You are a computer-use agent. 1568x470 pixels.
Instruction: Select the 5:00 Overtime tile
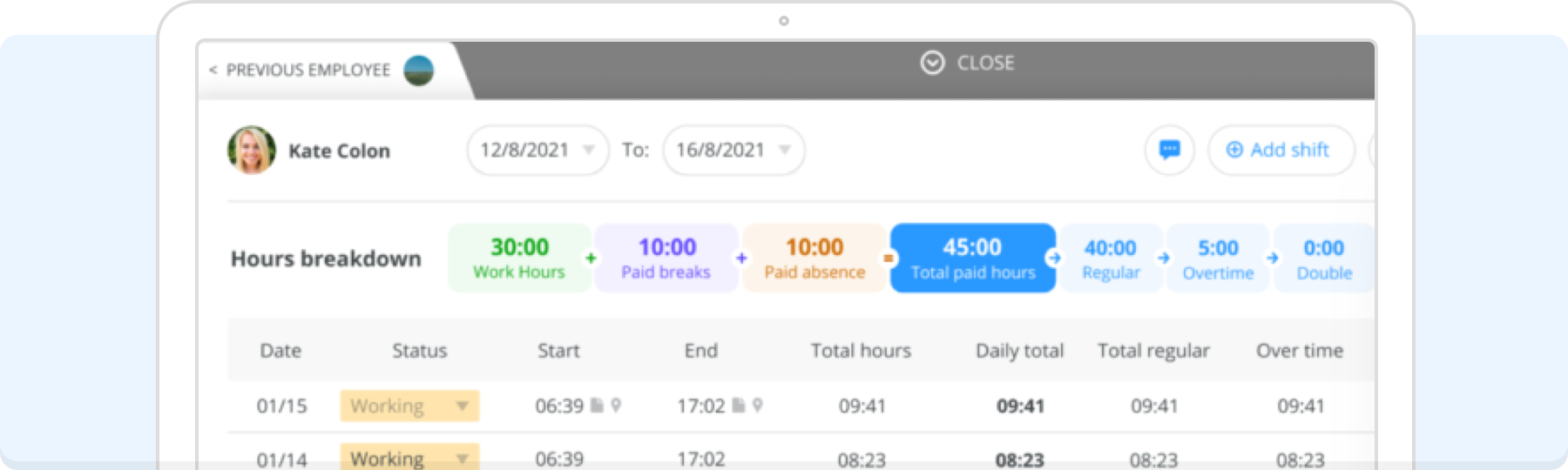[1218, 258]
